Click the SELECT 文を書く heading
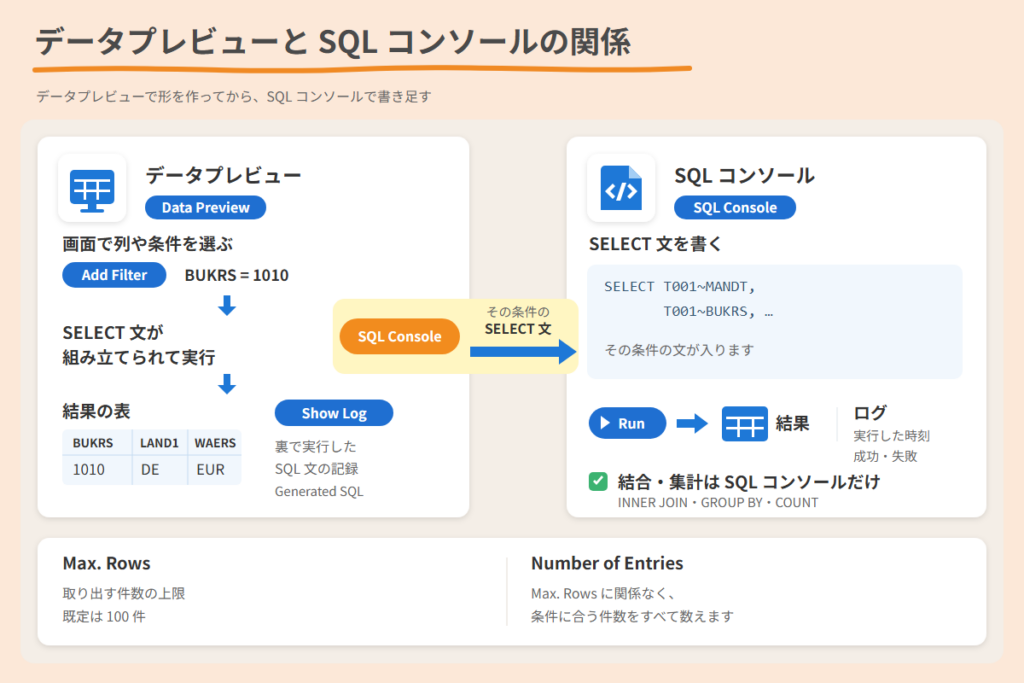 pos(655,244)
